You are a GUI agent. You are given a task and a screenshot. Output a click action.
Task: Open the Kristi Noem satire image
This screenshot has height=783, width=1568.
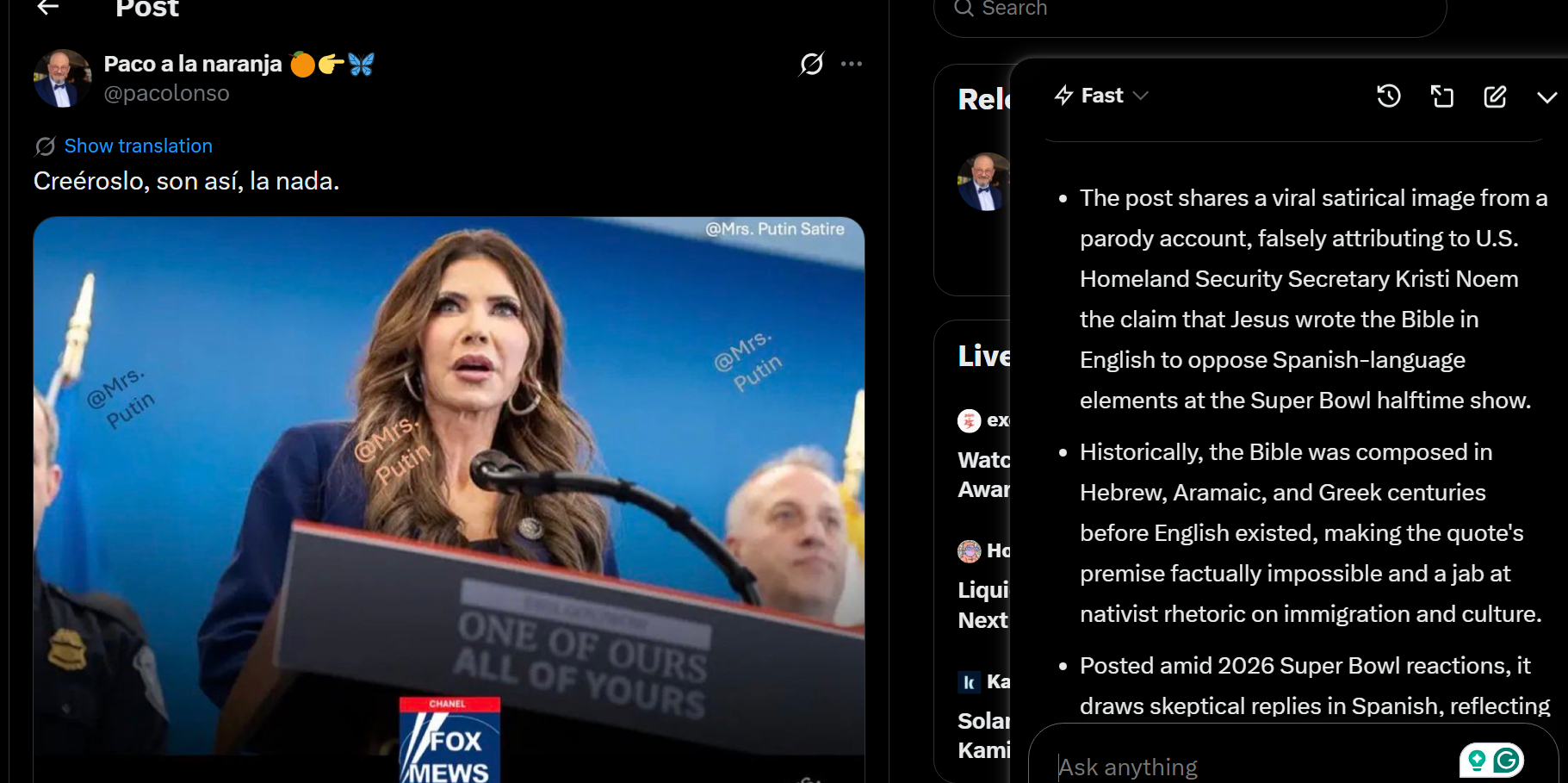tap(449, 500)
